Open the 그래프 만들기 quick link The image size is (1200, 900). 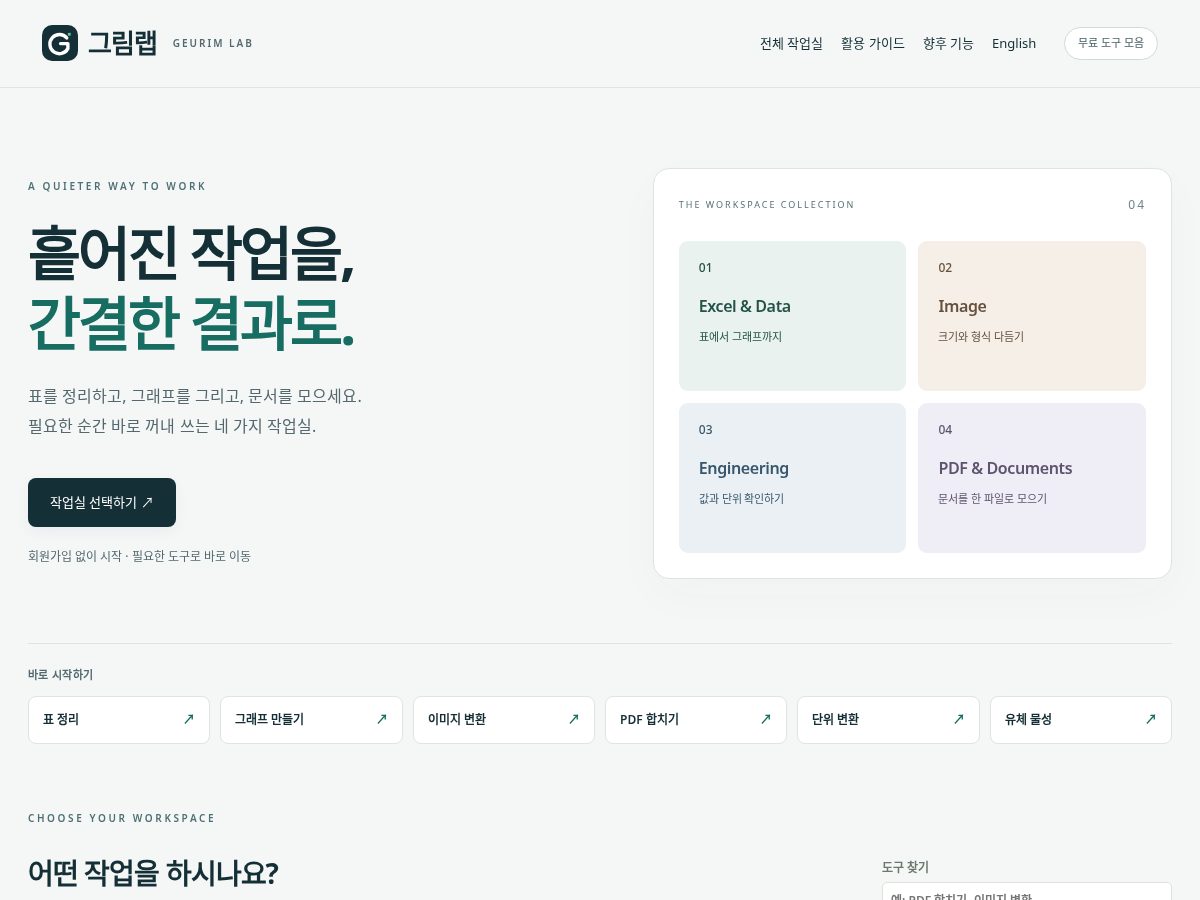coord(311,720)
